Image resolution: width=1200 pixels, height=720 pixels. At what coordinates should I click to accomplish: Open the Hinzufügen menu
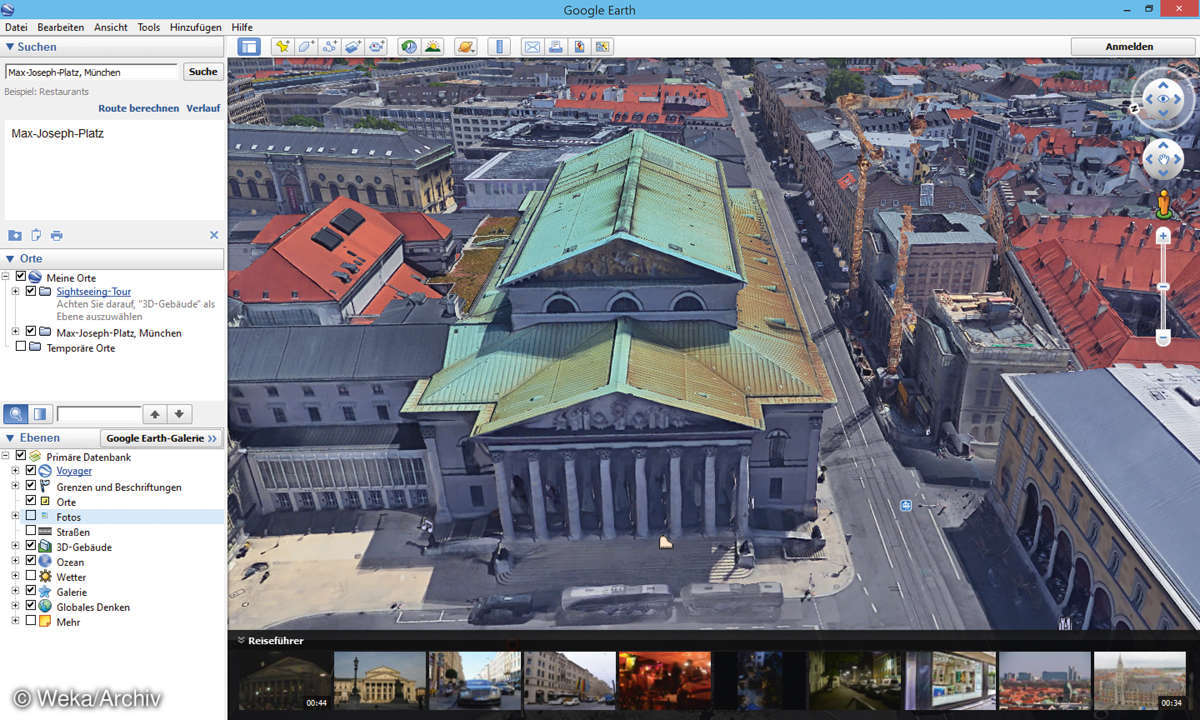196,27
